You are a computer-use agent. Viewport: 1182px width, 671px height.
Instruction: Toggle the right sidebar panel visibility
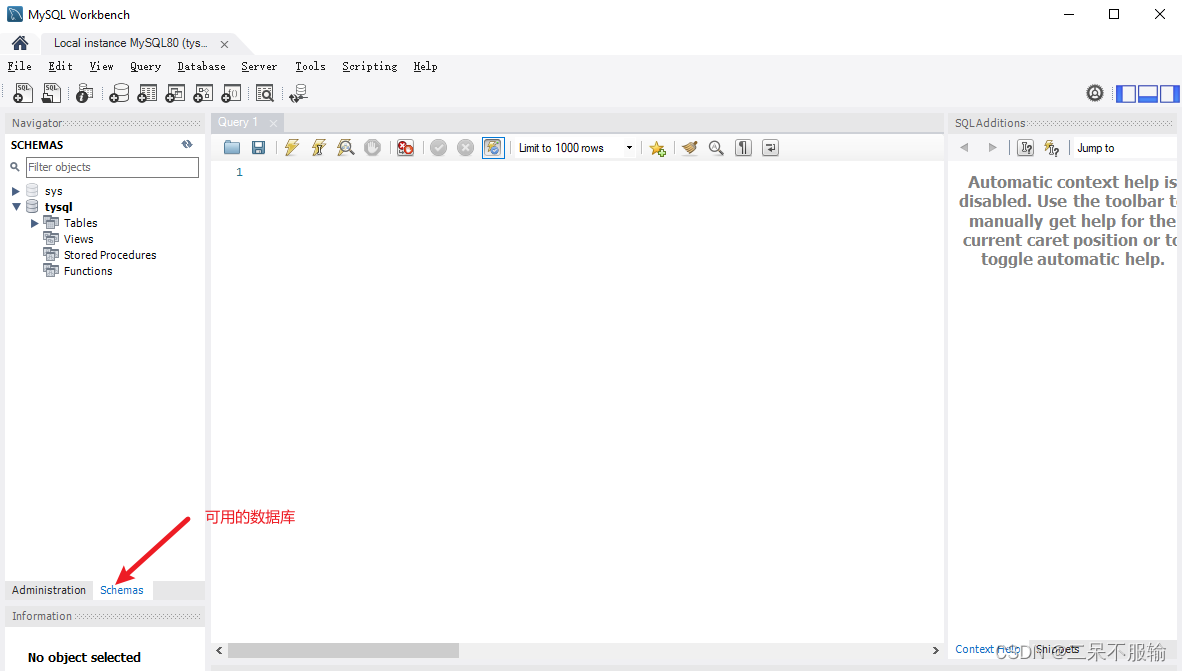click(x=1170, y=93)
